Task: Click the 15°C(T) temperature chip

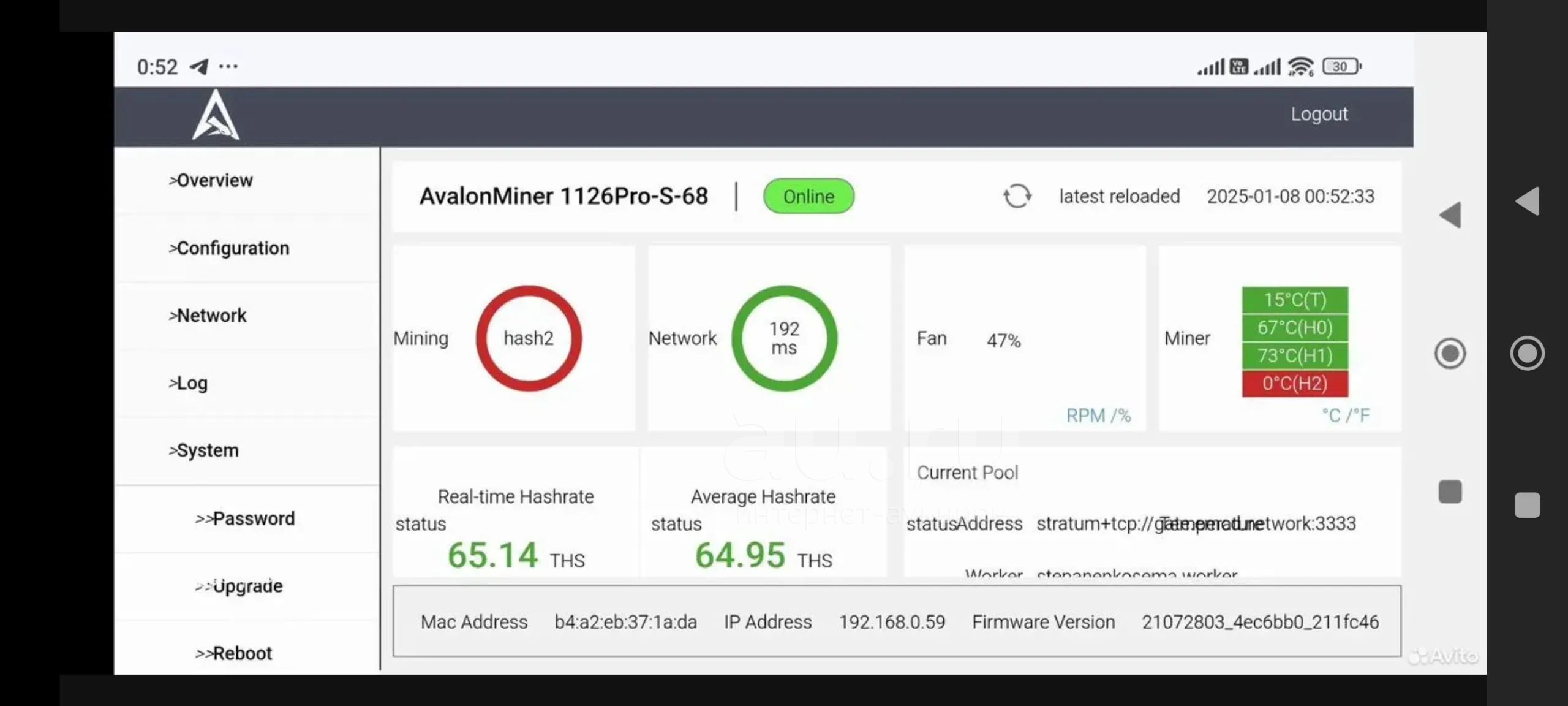Action: (1295, 300)
